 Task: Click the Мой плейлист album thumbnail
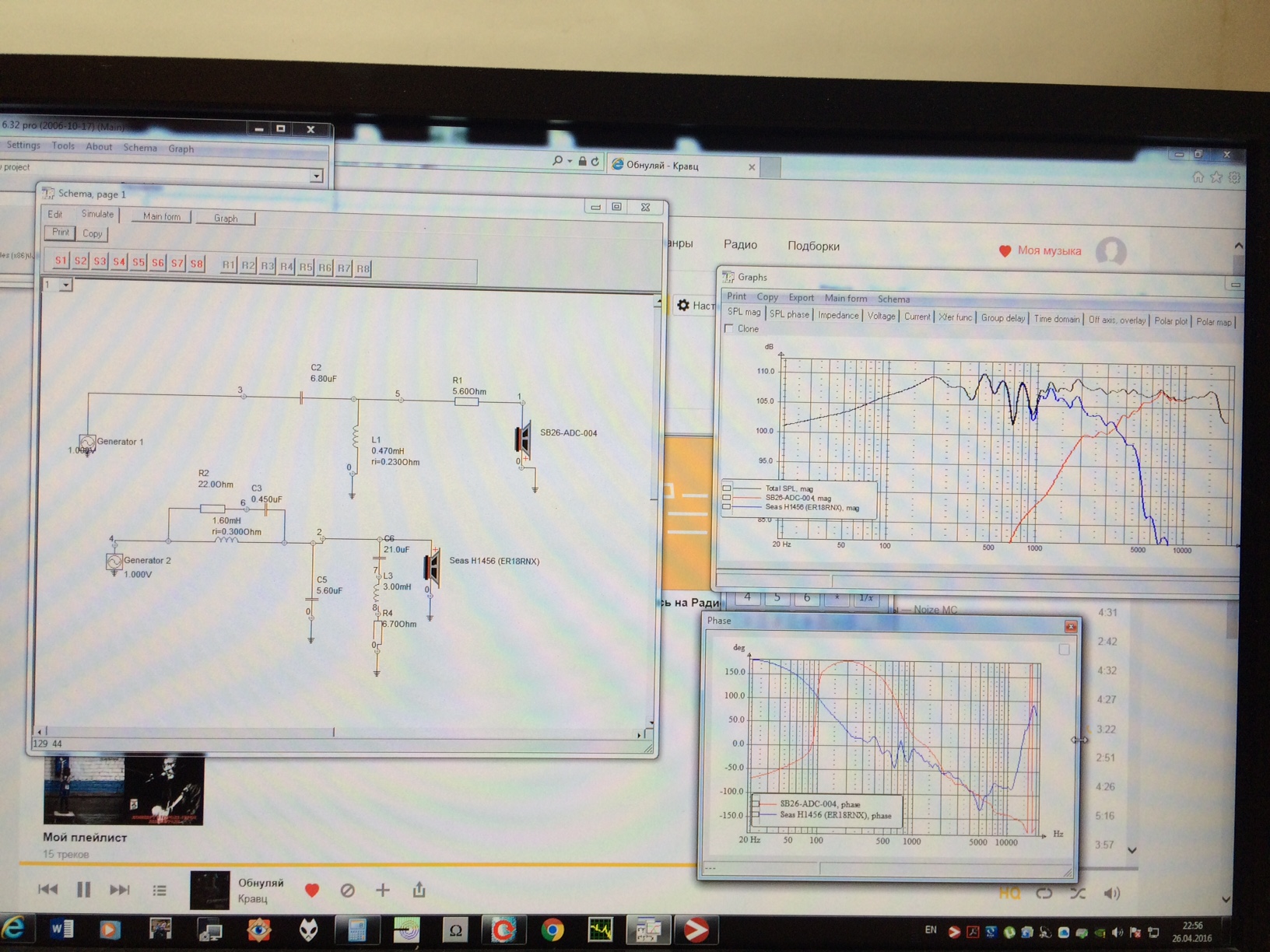123,789
